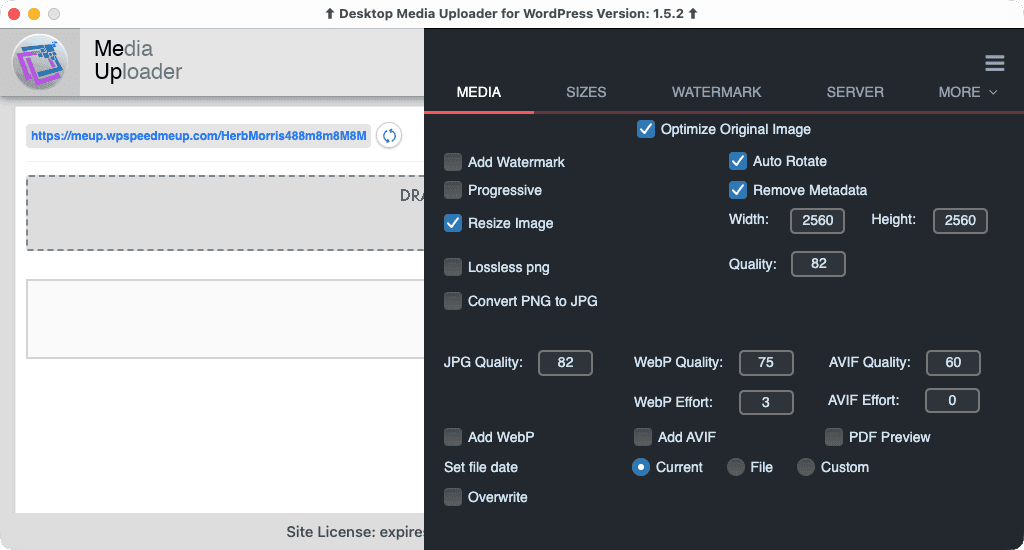Enable the Add WebP checkbox
Viewport: 1024px width, 550px height.
[453, 437]
